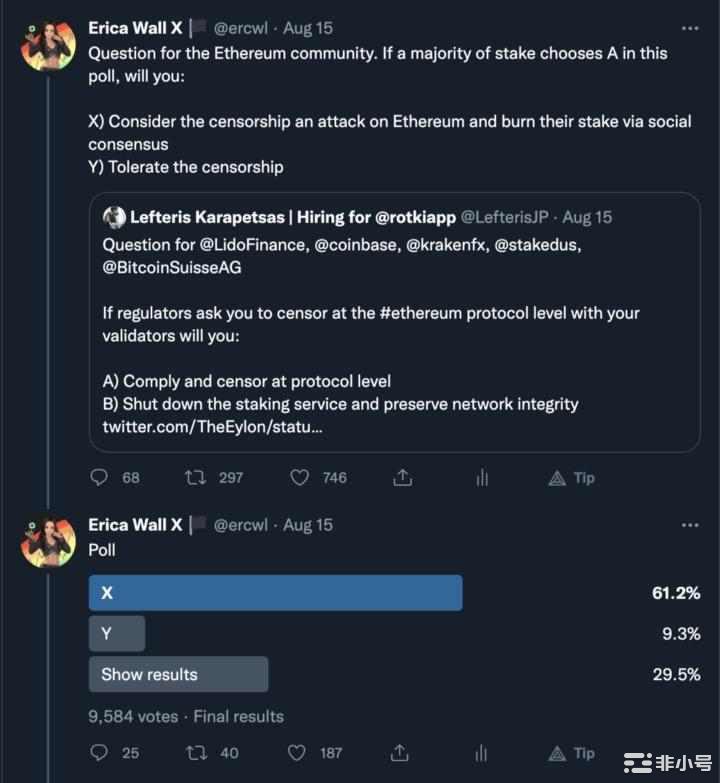Open the more options menu on first tweet

[x=690, y=29]
